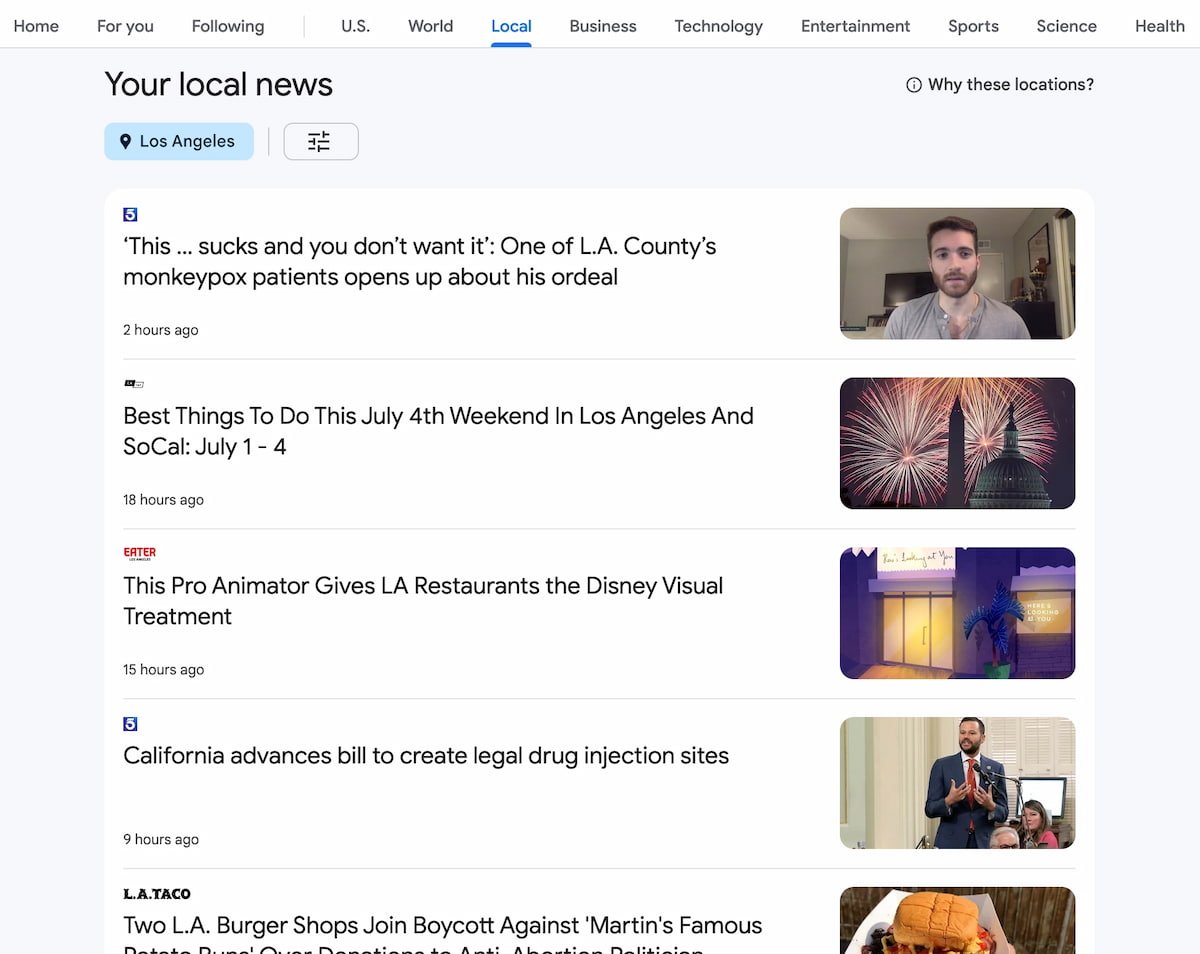Switch to the Sports tab
The image size is (1200, 954).
(972, 26)
